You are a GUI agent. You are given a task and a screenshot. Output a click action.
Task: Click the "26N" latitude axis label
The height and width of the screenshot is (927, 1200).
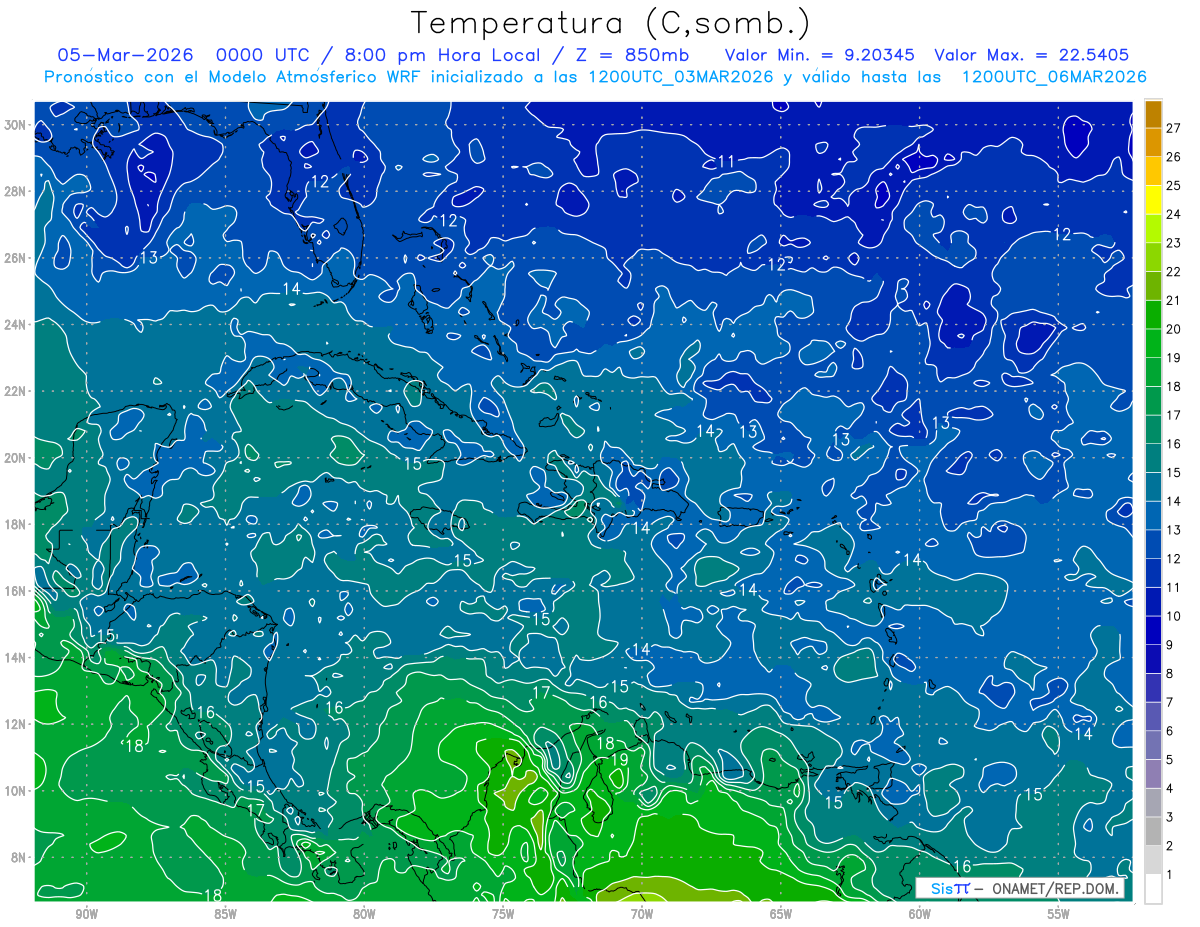(x=17, y=258)
